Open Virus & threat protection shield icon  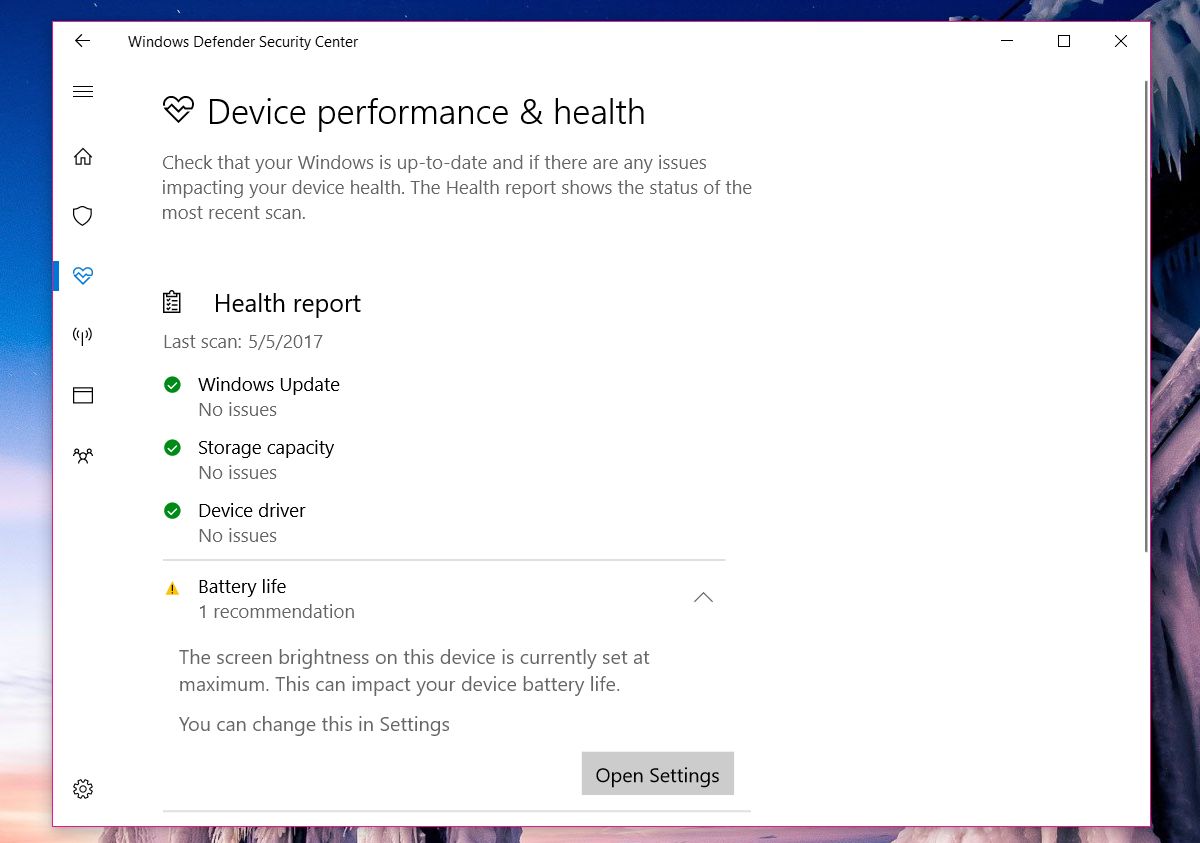click(x=83, y=216)
